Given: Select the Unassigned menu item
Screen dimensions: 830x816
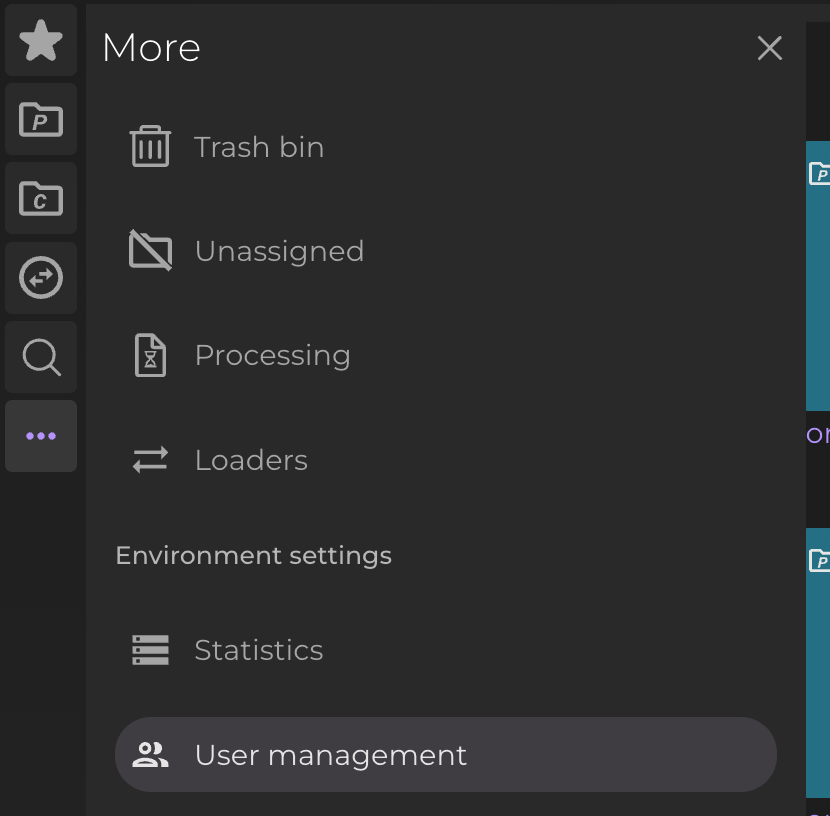Looking at the screenshot, I should (x=279, y=251).
